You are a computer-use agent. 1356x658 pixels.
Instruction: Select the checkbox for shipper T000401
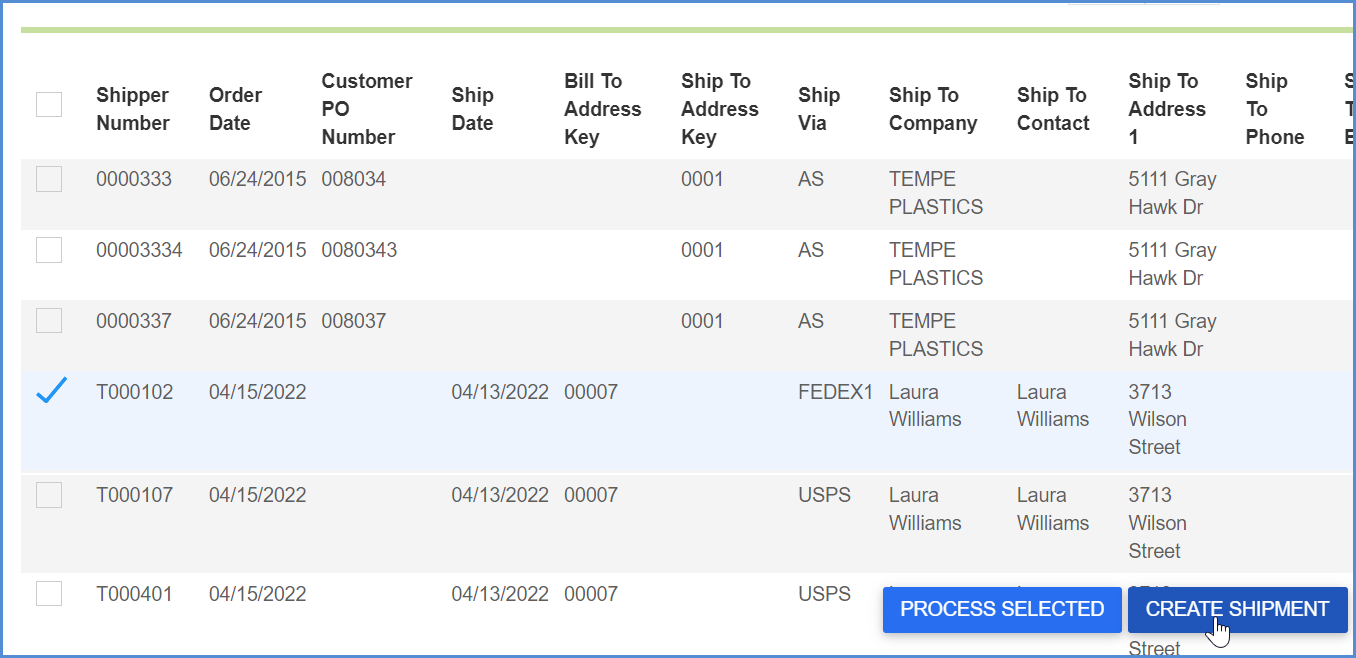(x=49, y=593)
